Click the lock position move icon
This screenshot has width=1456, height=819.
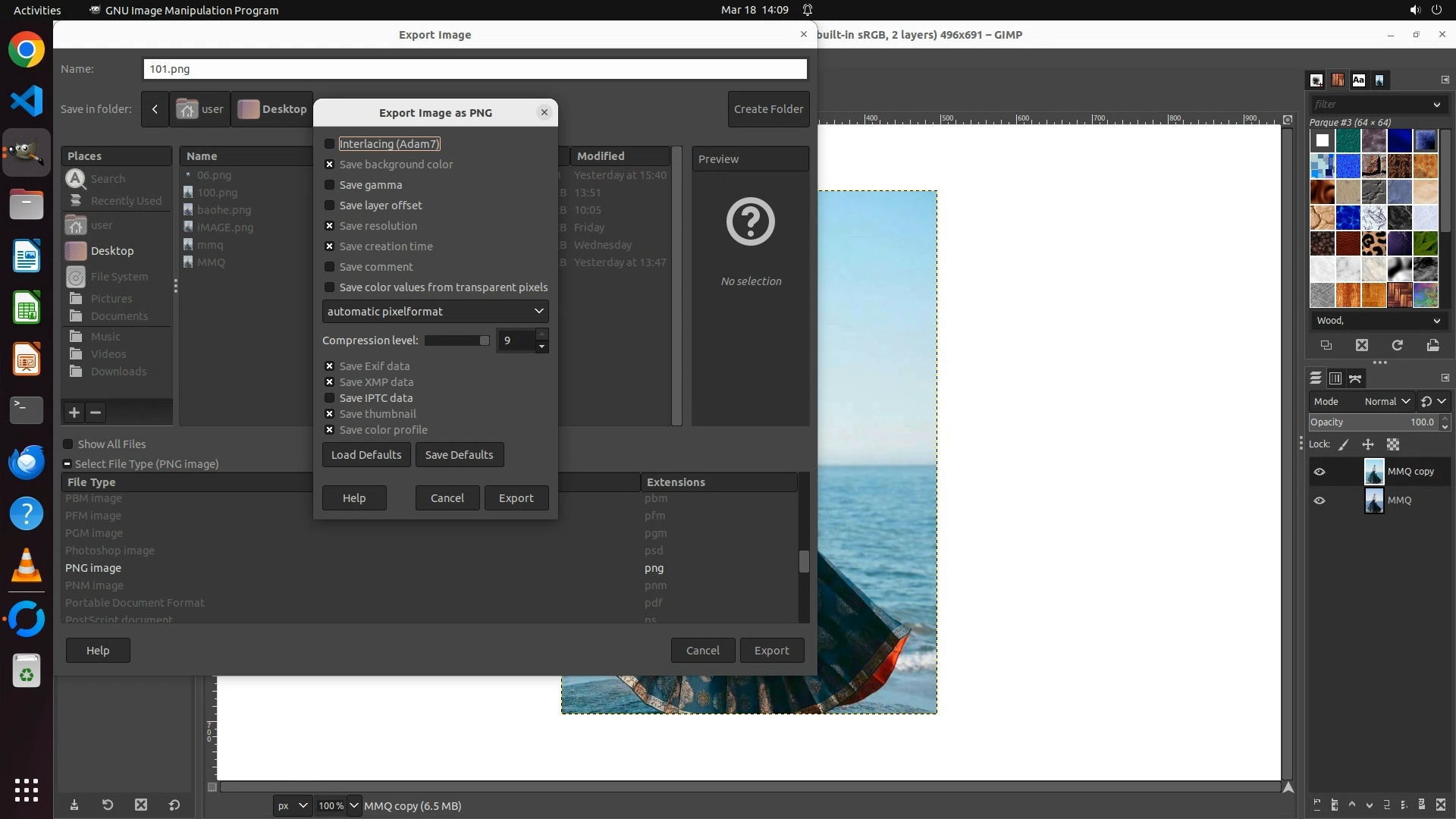(1368, 444)
